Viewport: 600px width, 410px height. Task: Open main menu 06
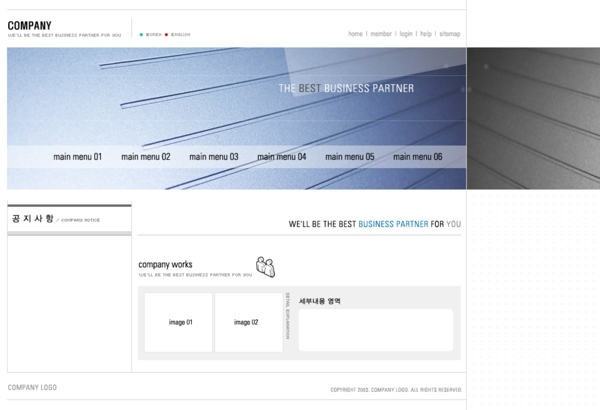click(x=418, y=157)
